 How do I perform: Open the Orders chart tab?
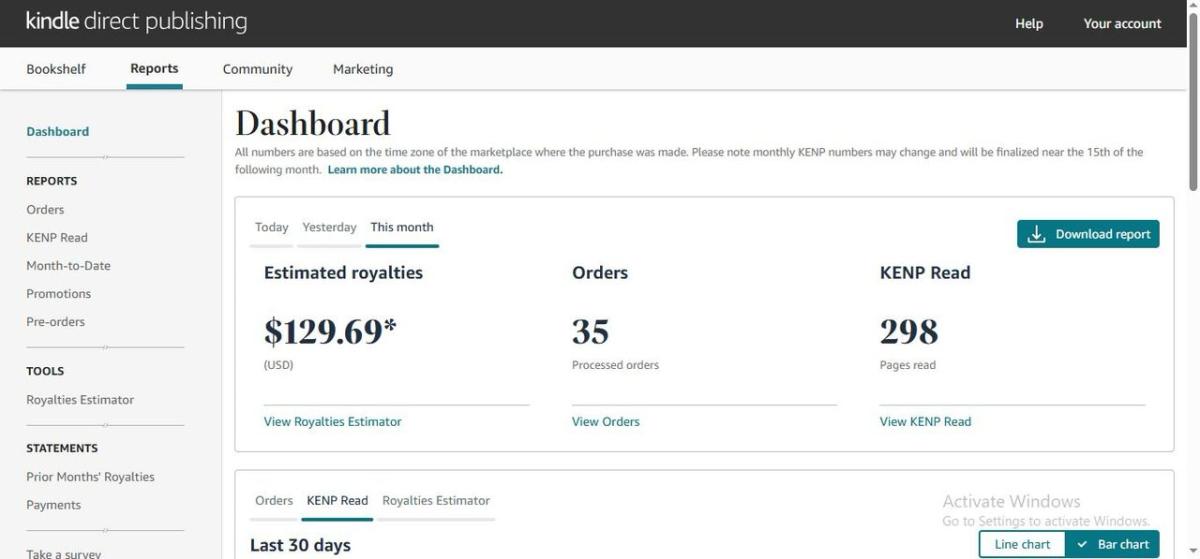[x=274, y=500]
